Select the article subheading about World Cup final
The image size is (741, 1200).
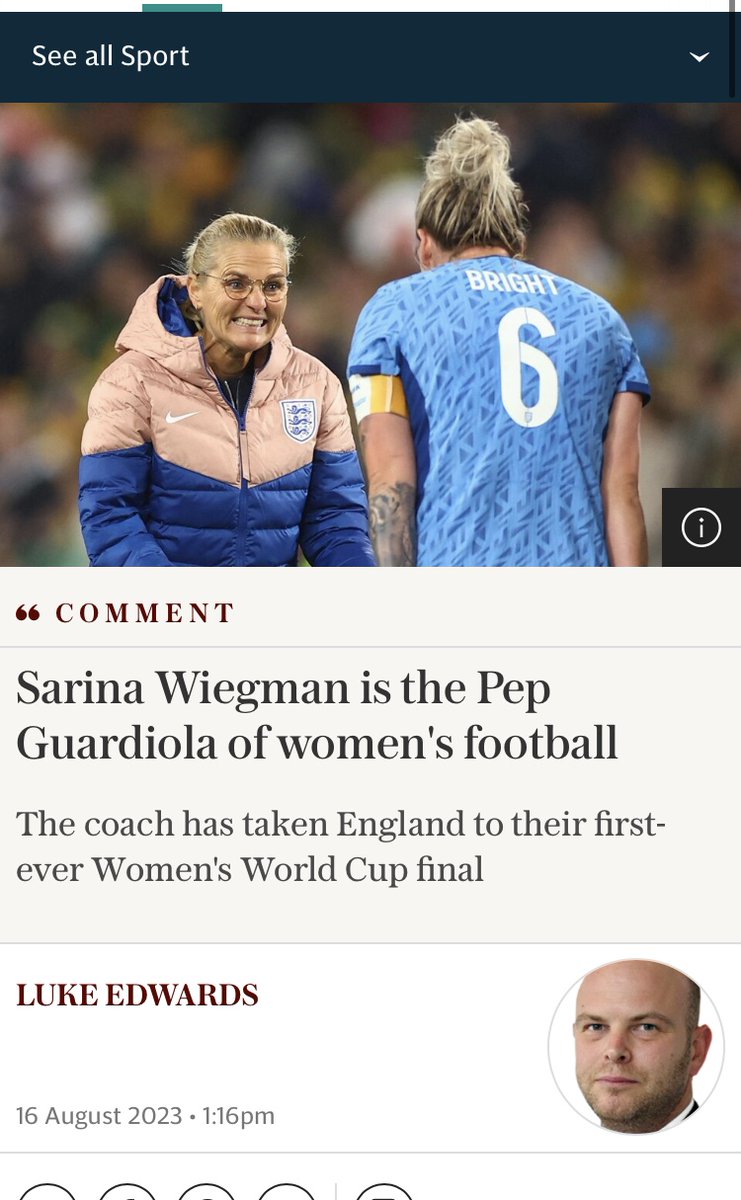click(x=341, y=846)
